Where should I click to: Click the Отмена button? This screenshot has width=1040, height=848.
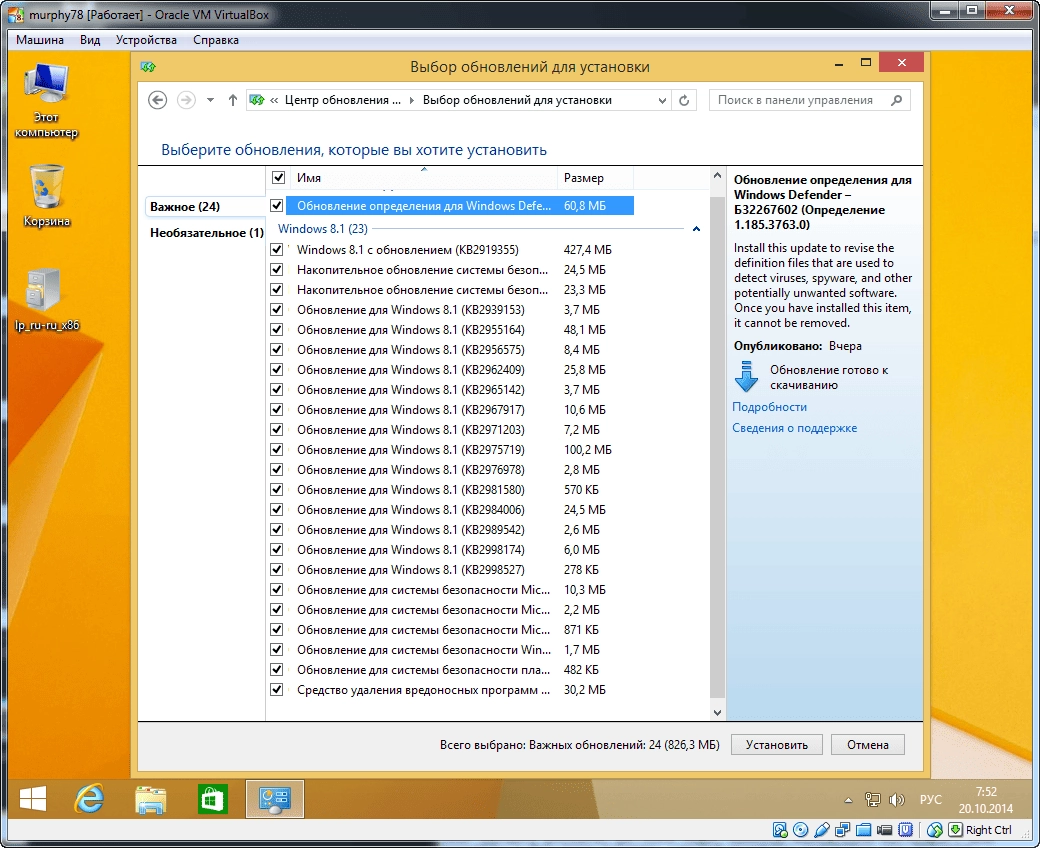point(868,745)
